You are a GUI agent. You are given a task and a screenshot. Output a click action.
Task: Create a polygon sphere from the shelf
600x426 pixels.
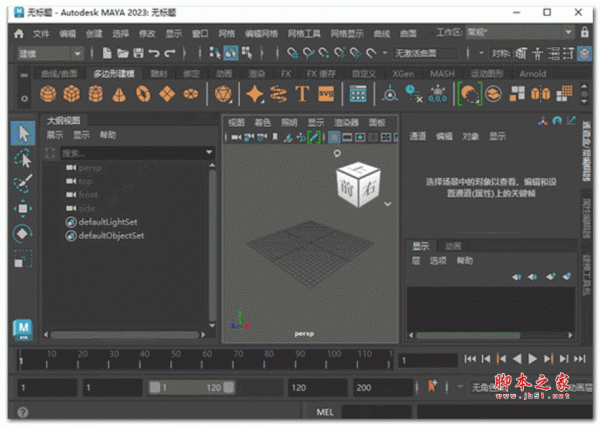pyautogui.click(x=48, y=94)
